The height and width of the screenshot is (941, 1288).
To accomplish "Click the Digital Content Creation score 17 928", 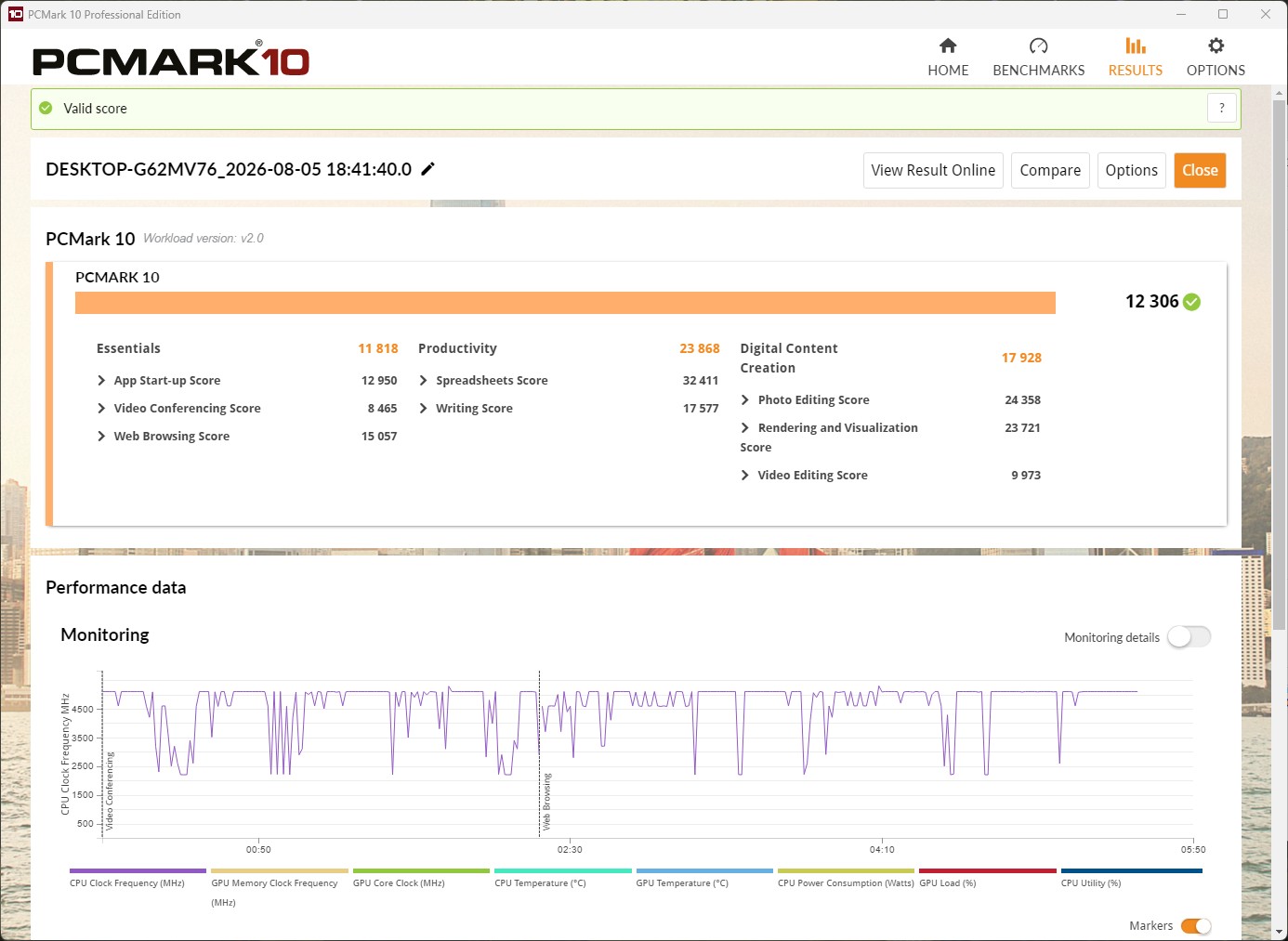I will 1021,358.
